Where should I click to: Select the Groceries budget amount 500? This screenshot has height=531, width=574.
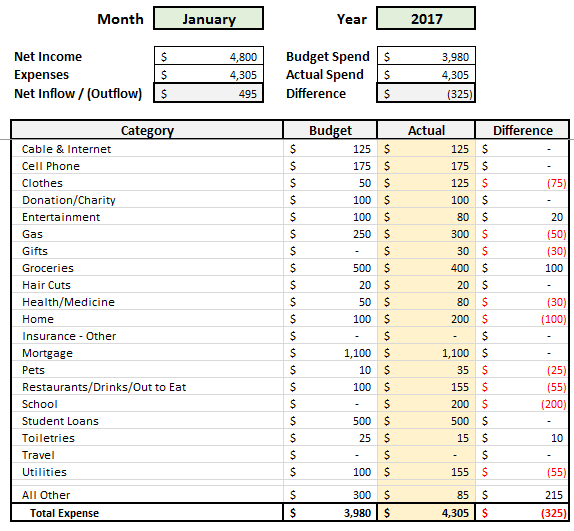330,268
